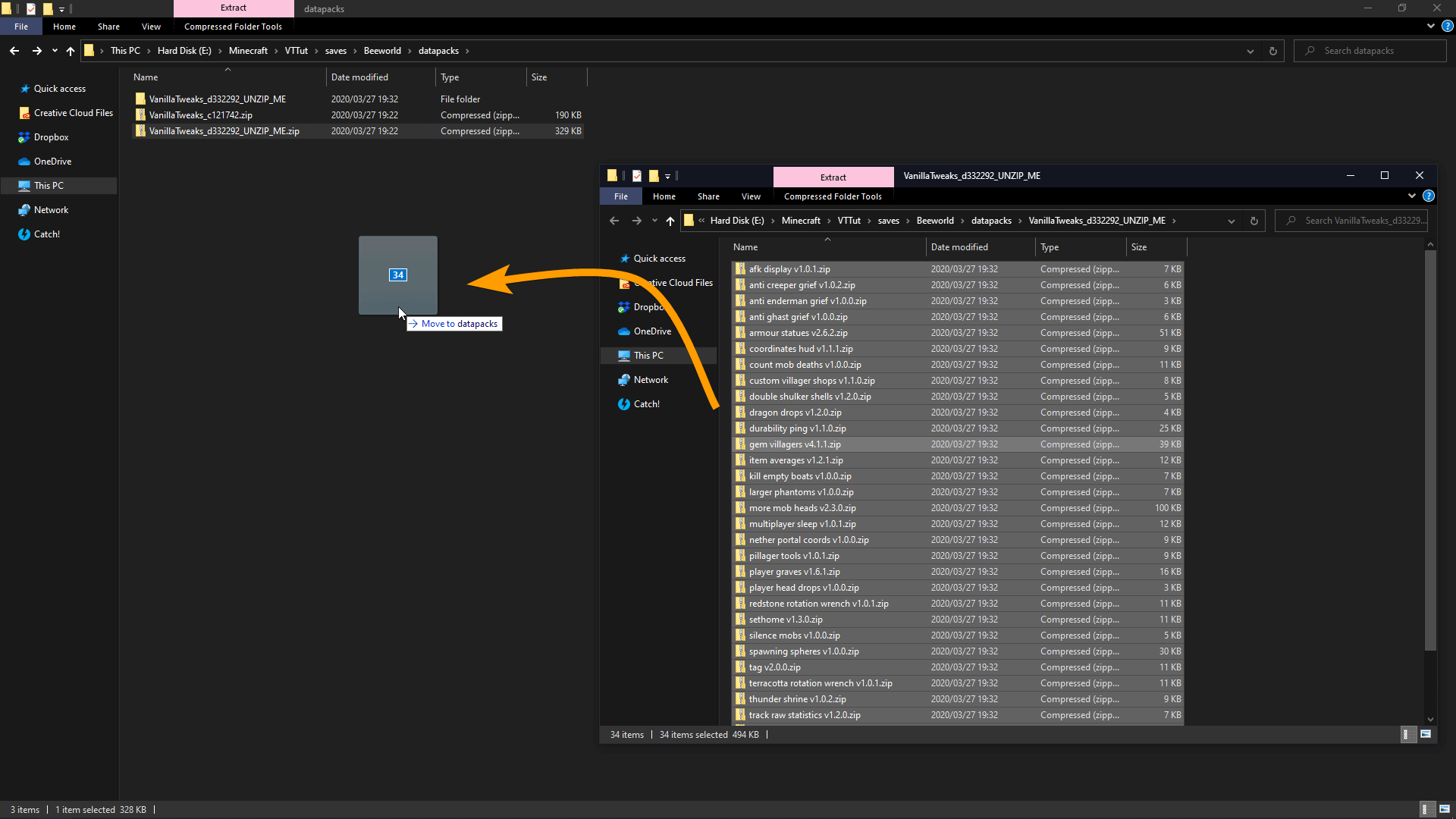Expand ribbon chevron in VanillaTweaks window

[1412, 196]
